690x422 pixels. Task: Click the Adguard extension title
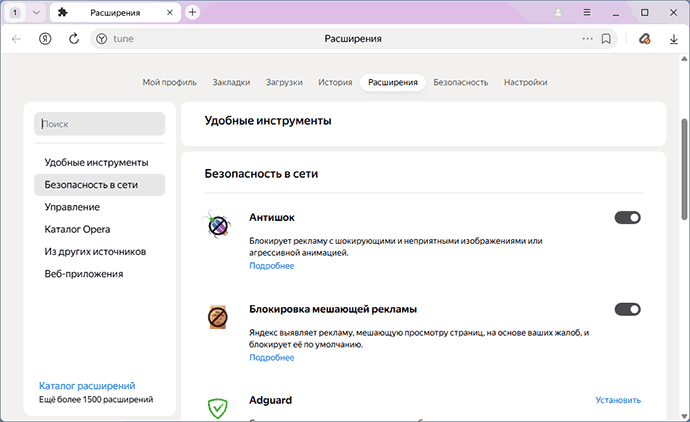coord(271,400)
